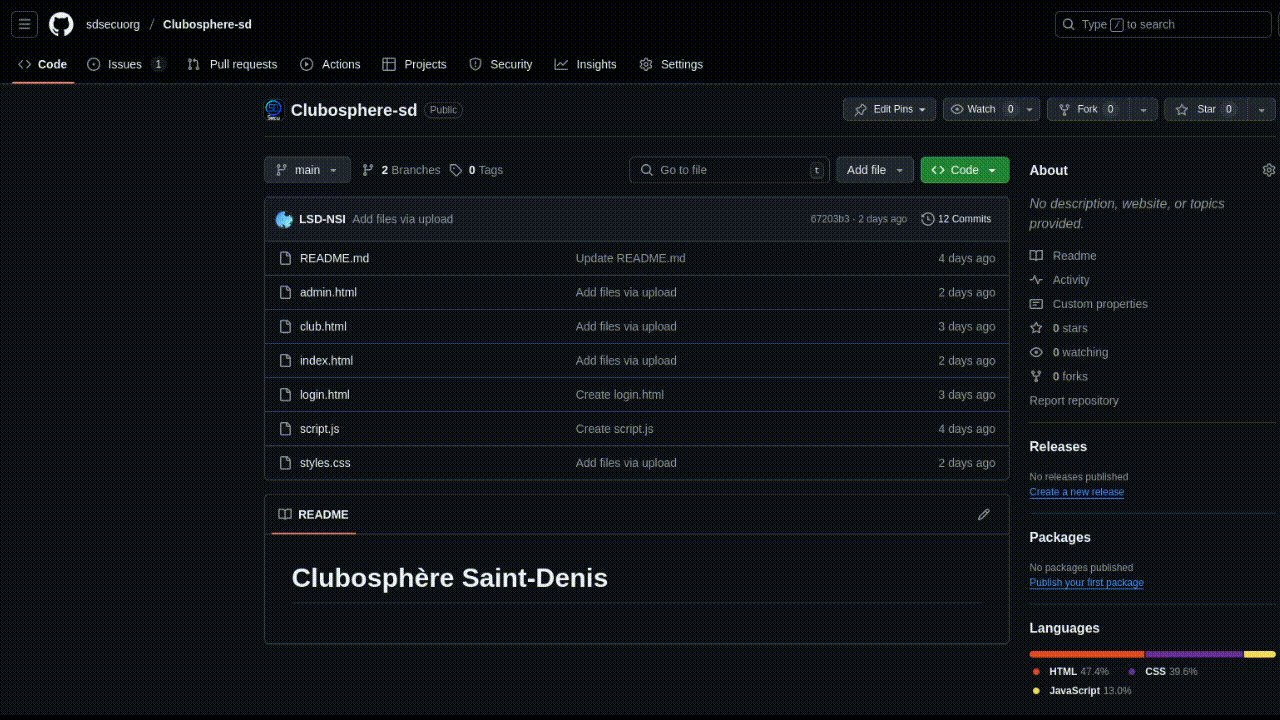
Task: Click Create a new release link
Action: tap(1077, 492)
